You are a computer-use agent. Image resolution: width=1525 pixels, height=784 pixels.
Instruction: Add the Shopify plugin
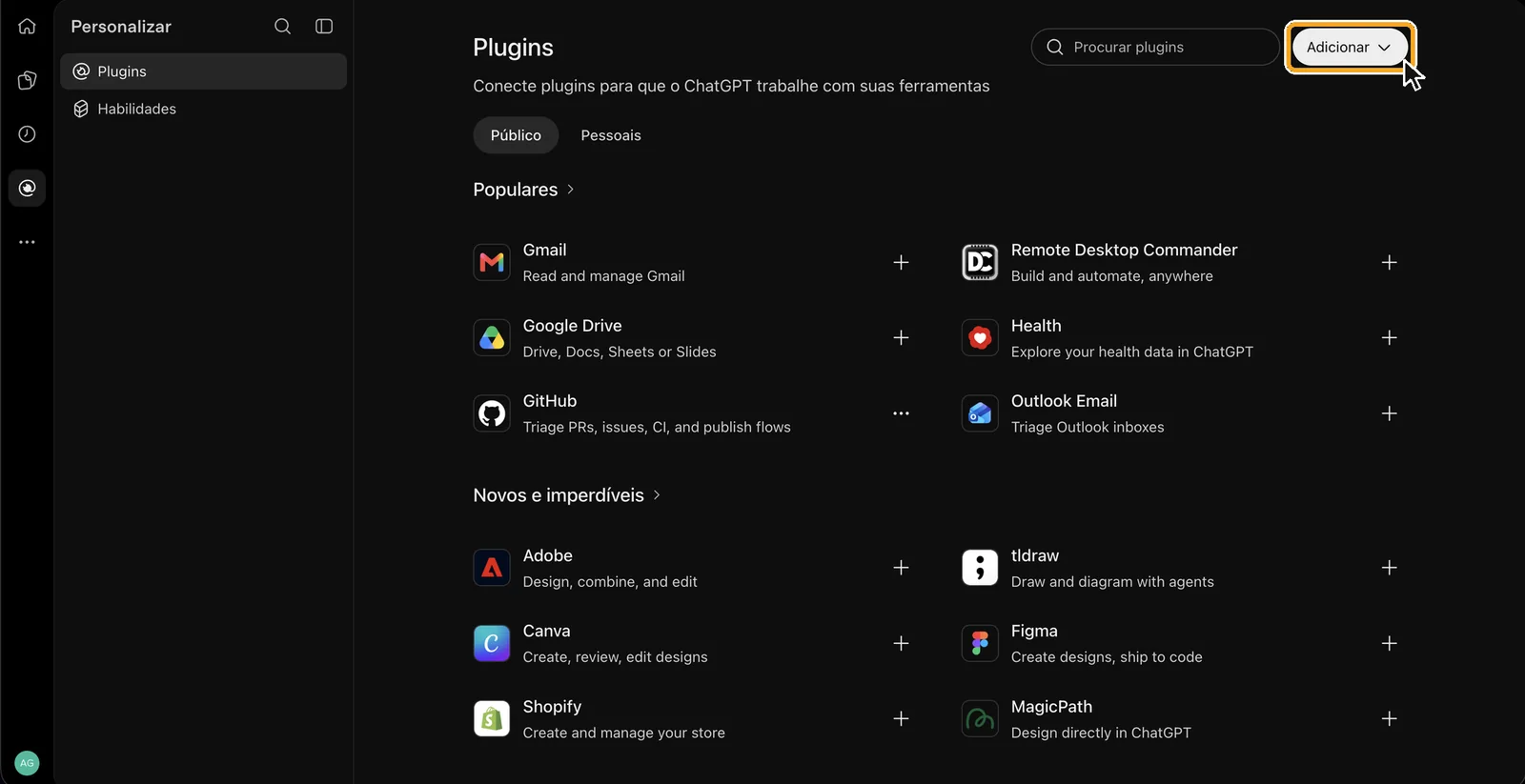coord(901,718)
